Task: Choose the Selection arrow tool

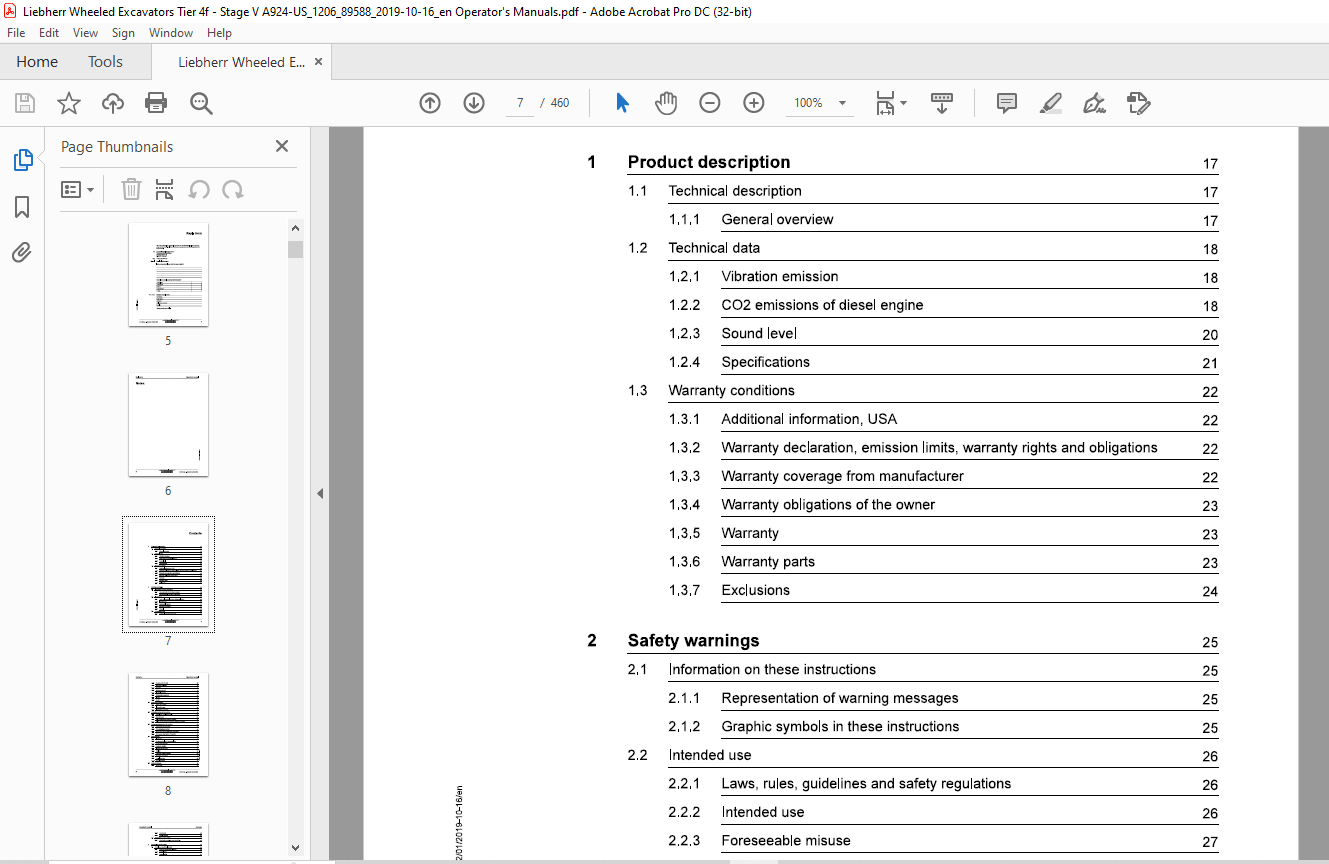Action: [x=622, y=103]
